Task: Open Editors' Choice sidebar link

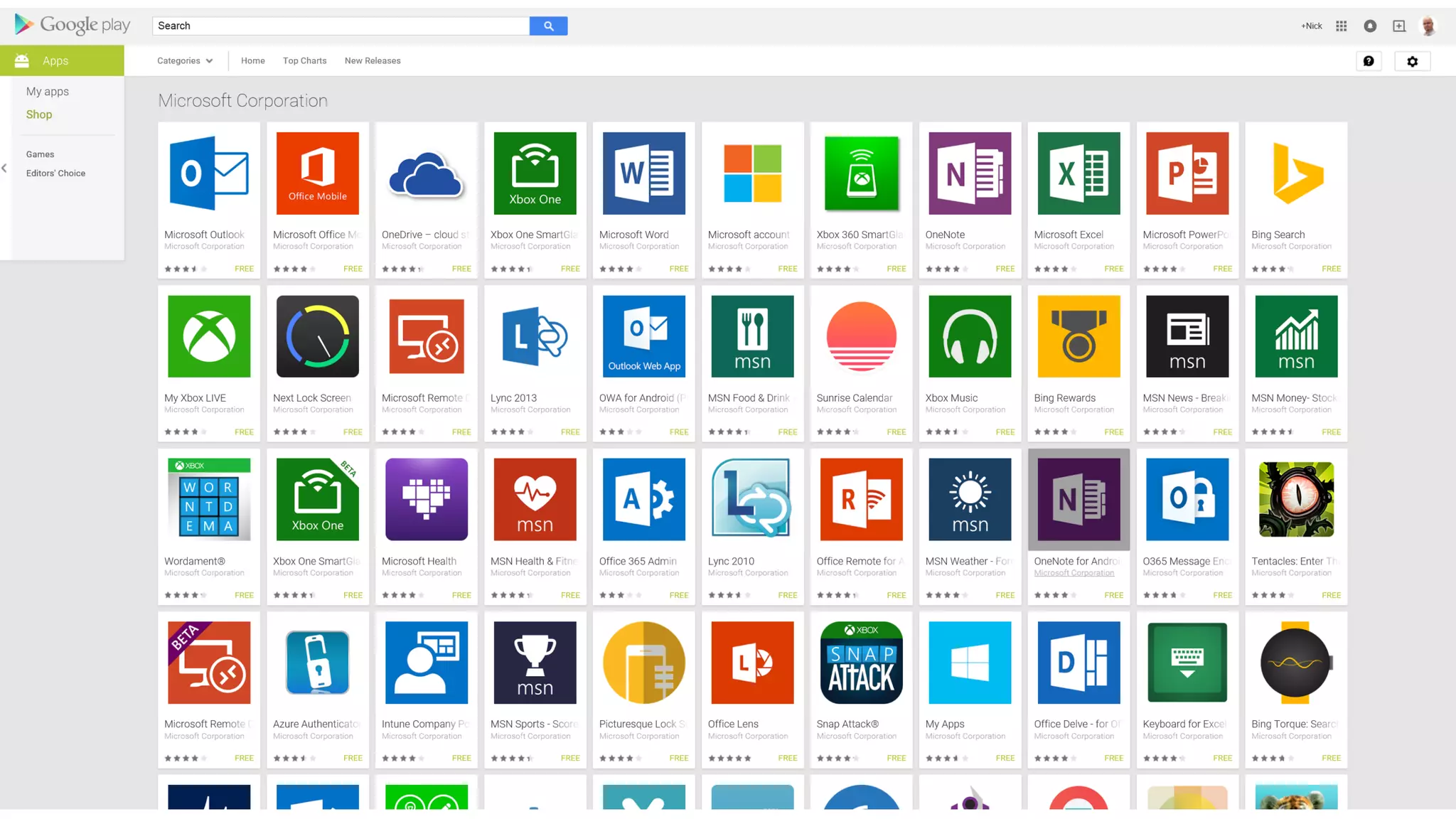Action: [x=55, y=173]
